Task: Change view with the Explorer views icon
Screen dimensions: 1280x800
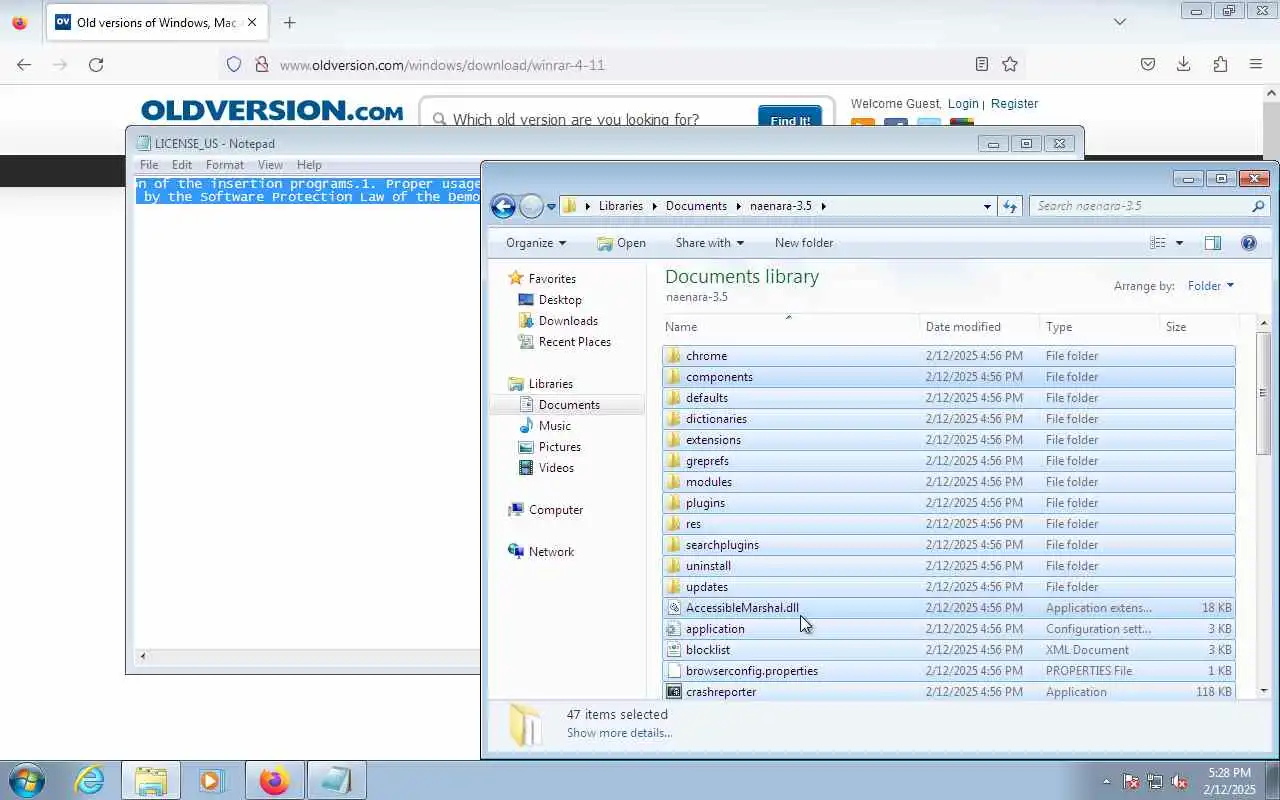Action: point(1158,243)
